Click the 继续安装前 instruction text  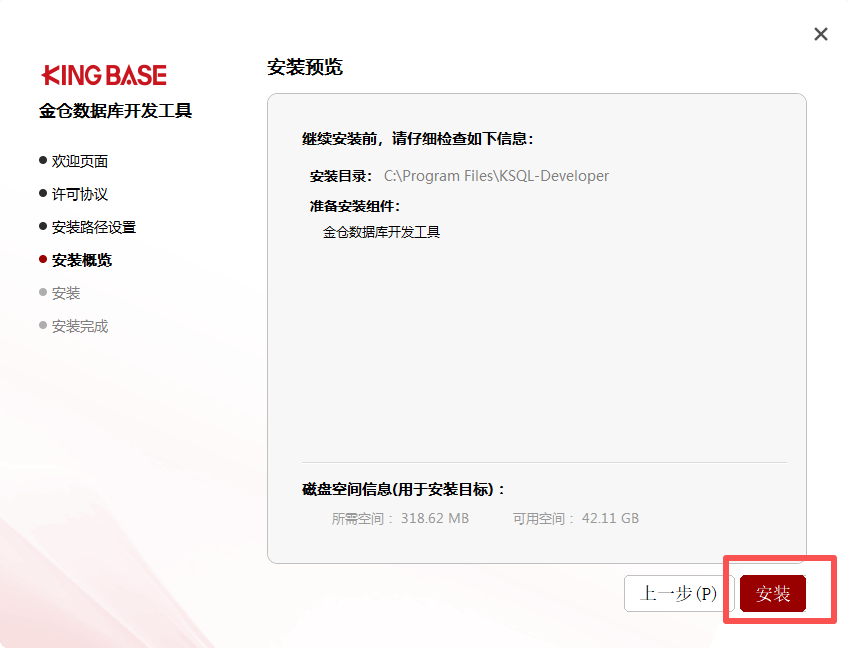coord(418,139)
